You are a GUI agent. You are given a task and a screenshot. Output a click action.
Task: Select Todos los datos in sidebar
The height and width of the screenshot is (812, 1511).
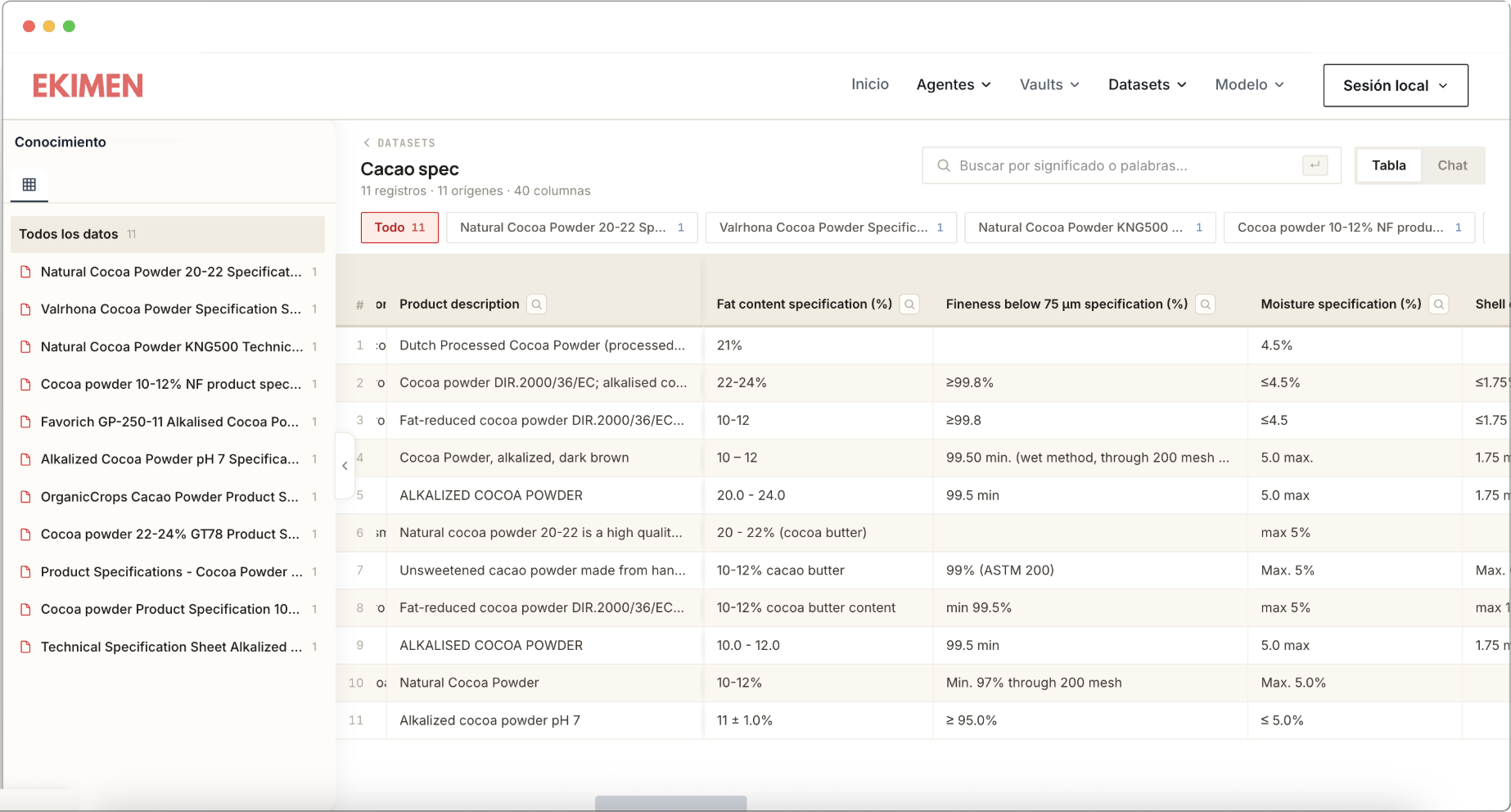tap(168, 234)
